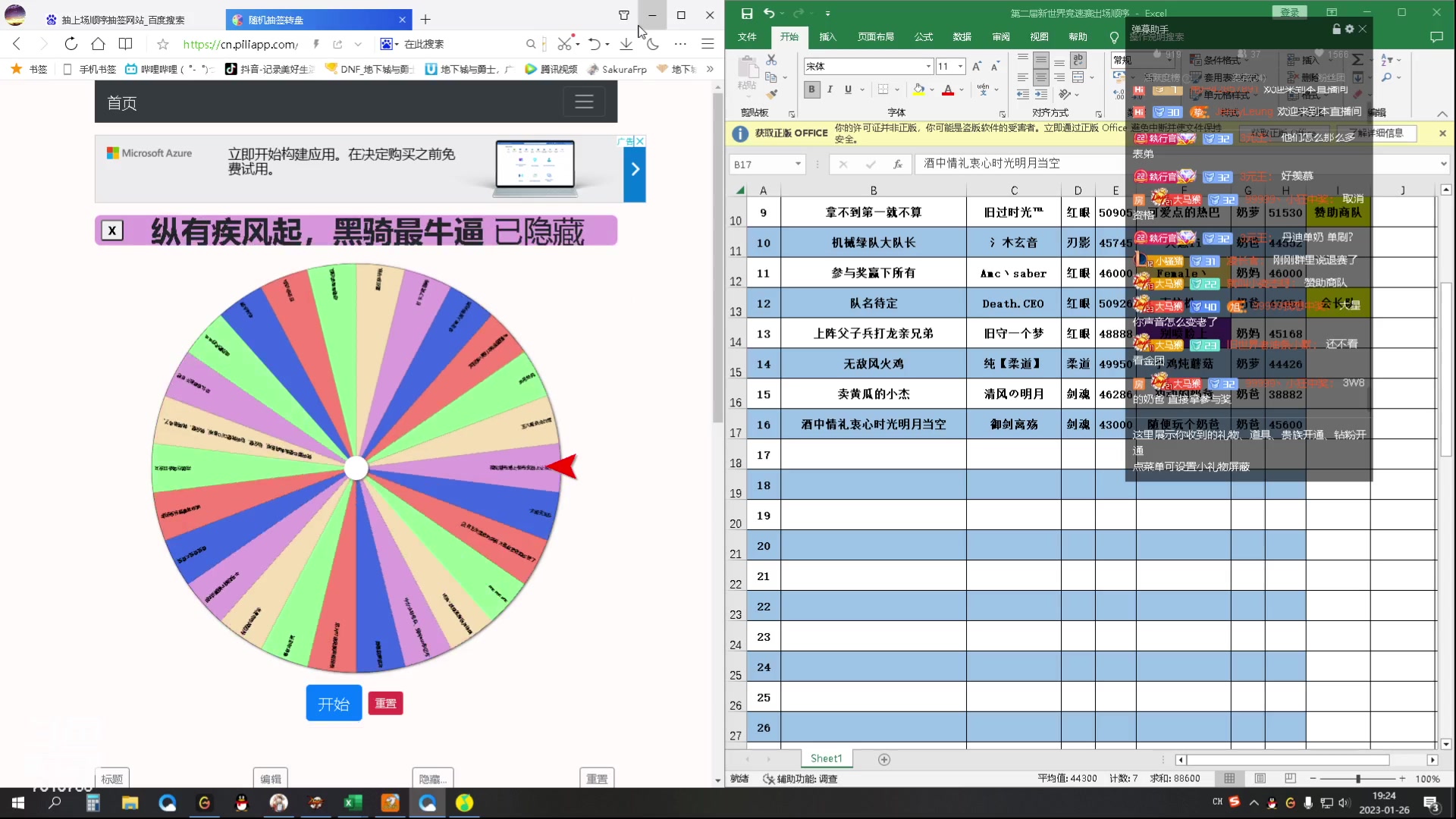Activate the Format Painter brush in Excel

point(771,95)
